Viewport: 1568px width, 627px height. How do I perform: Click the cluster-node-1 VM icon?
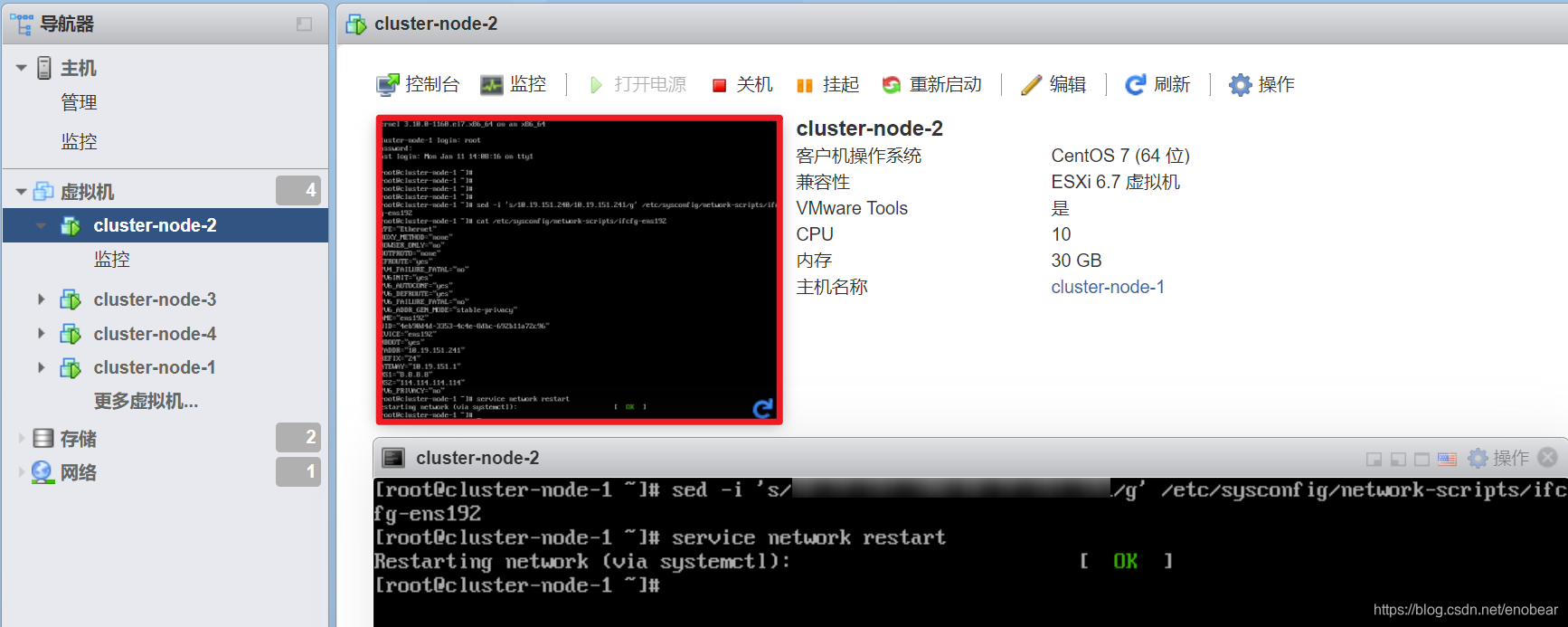(71, 367)
